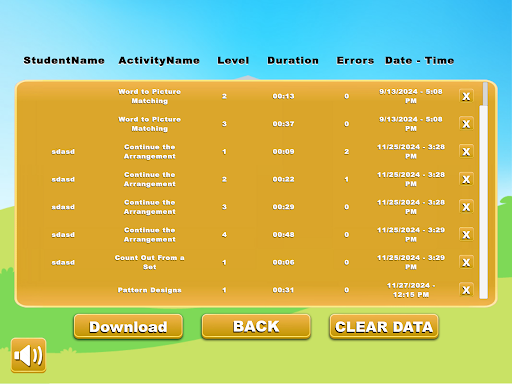Select the duration value 00:13
Screen dimensions: 512x384
[283, 96]
